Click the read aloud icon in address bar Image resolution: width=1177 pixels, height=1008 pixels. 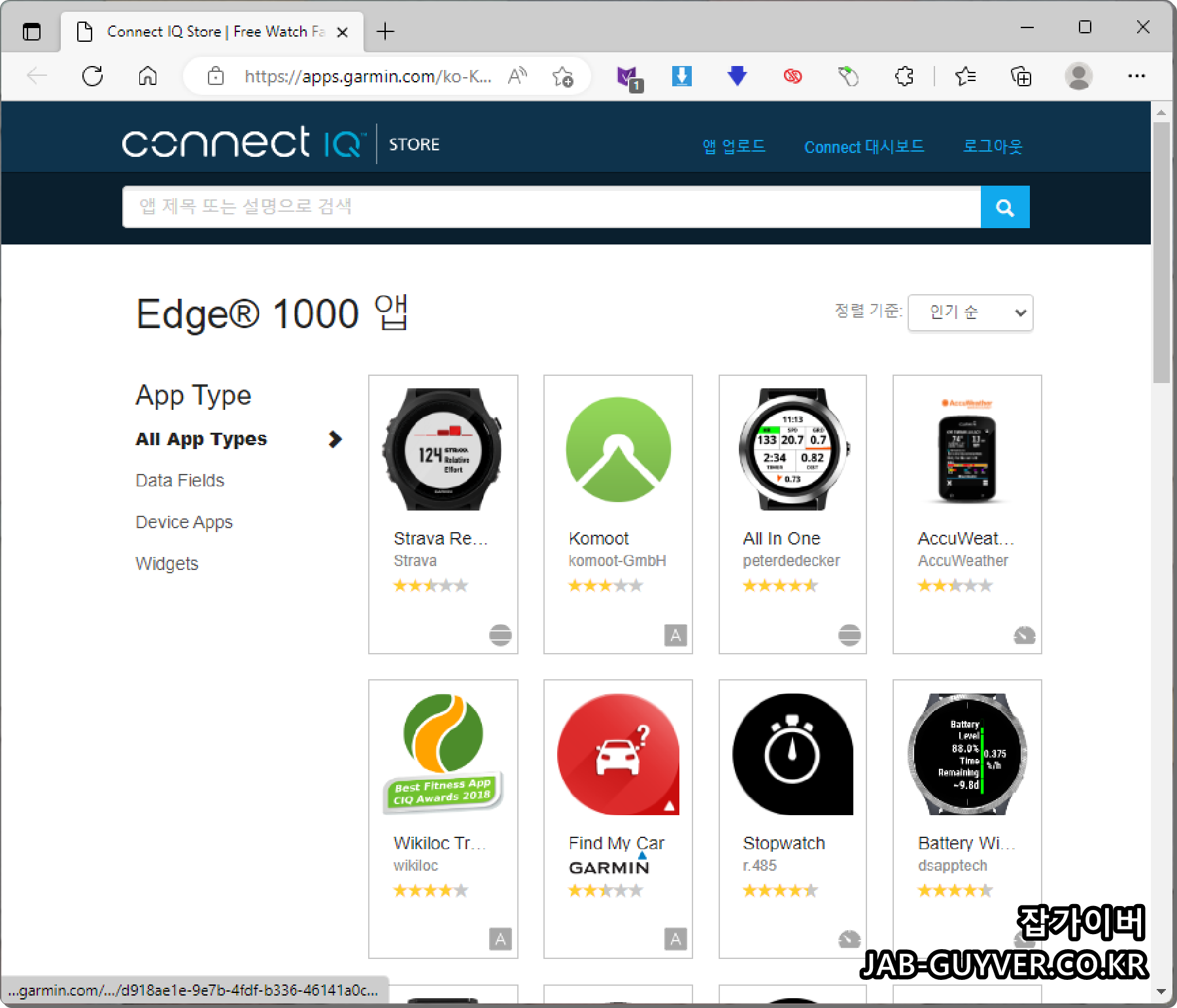click(x=517, y=76)
